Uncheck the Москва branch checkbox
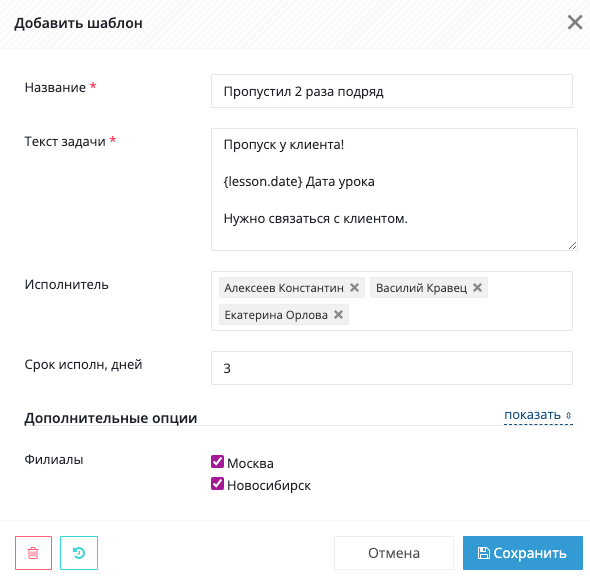This screenshot has width=590, height=581. pyautogui.click(x=217, y=461)
